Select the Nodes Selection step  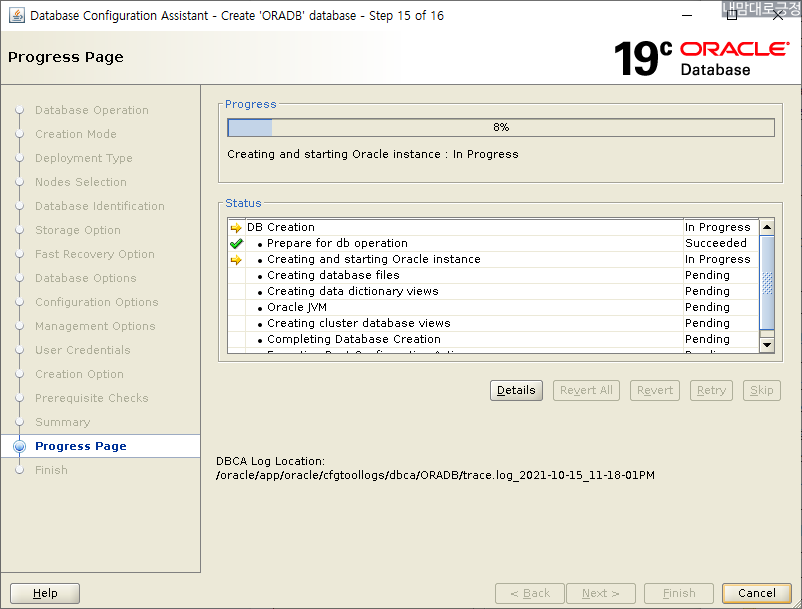(x=80, y=182)
